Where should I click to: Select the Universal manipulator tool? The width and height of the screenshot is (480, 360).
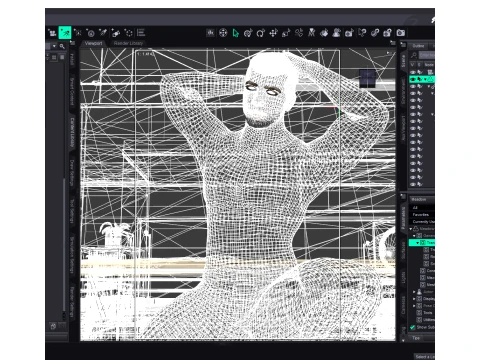coord(248,33)
